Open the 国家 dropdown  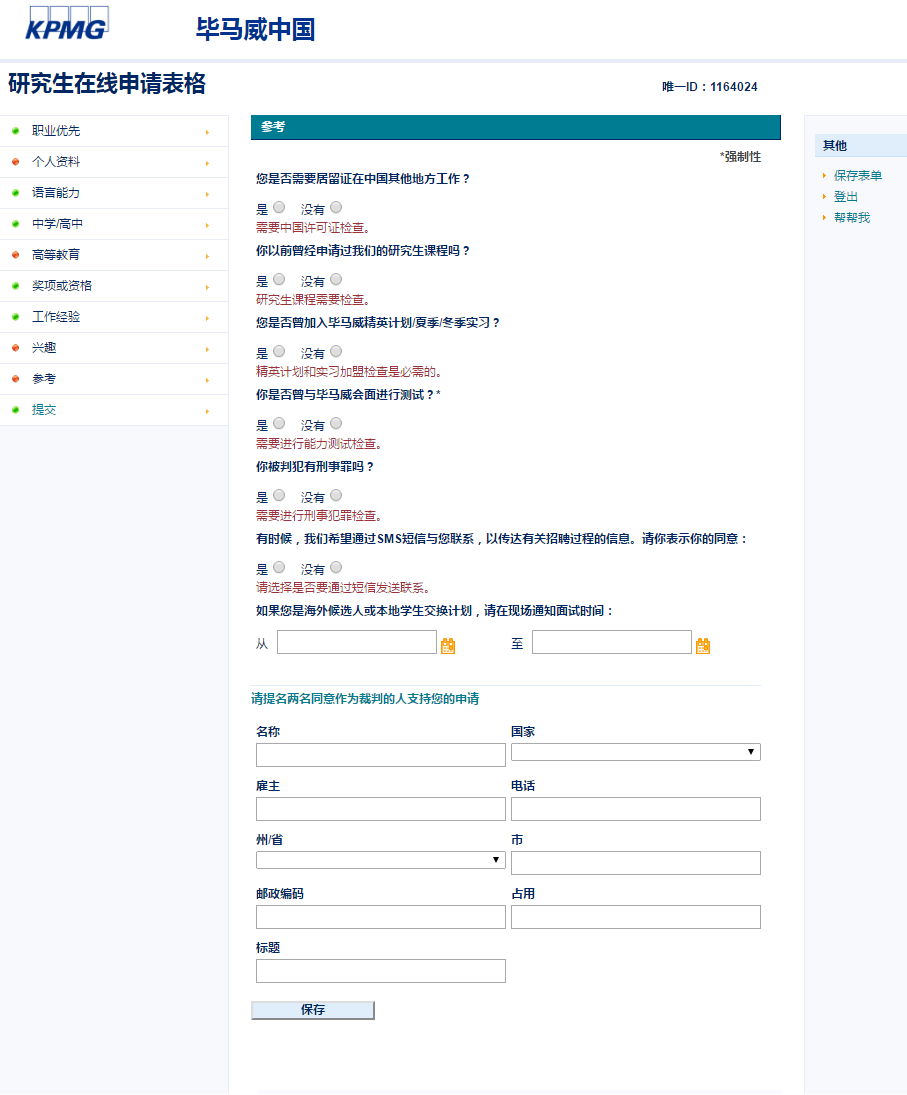[635, 752]
